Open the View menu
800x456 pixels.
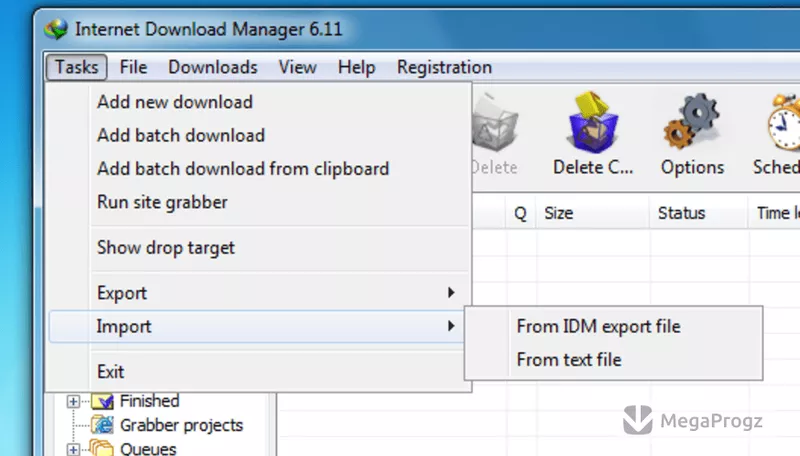tap(297, 67)
